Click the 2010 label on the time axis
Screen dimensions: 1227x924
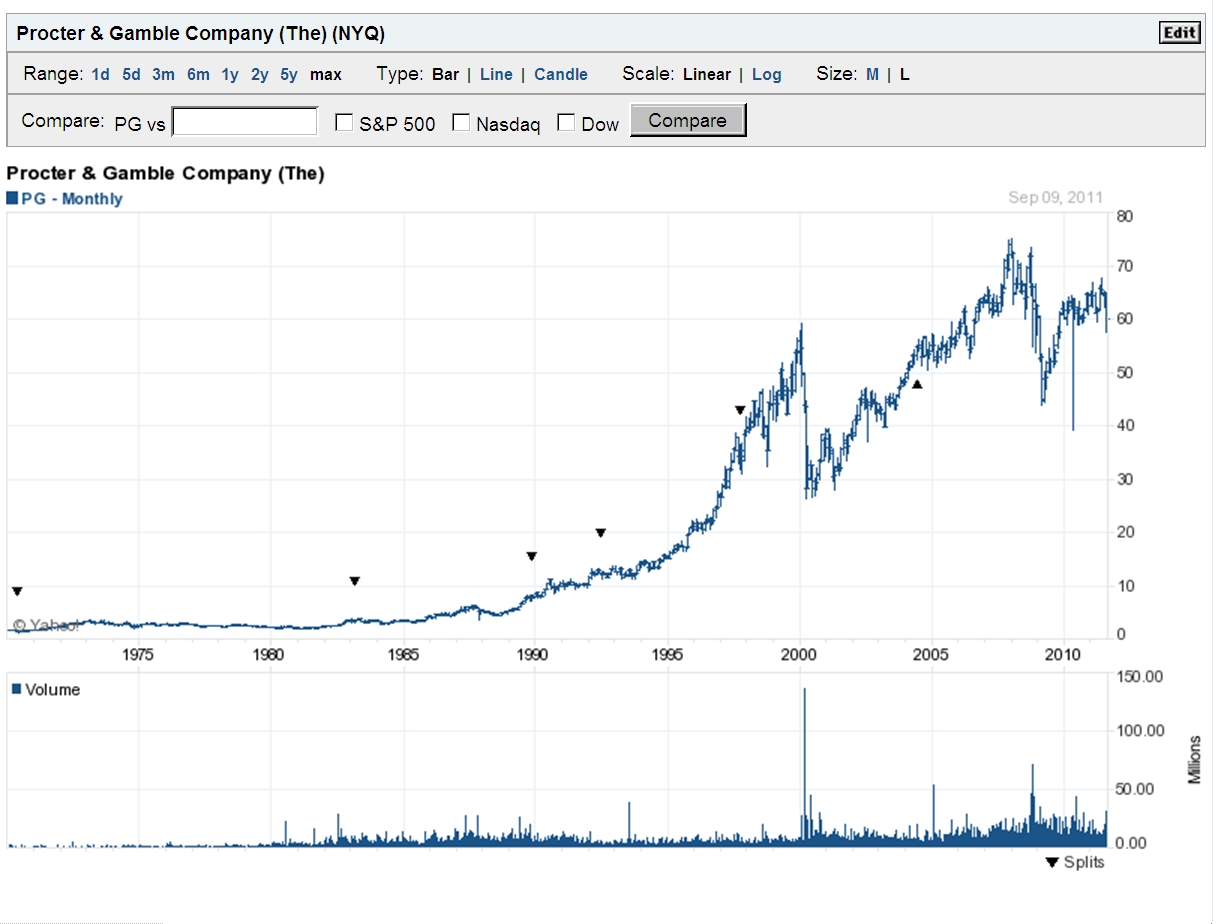(1063, 655)
